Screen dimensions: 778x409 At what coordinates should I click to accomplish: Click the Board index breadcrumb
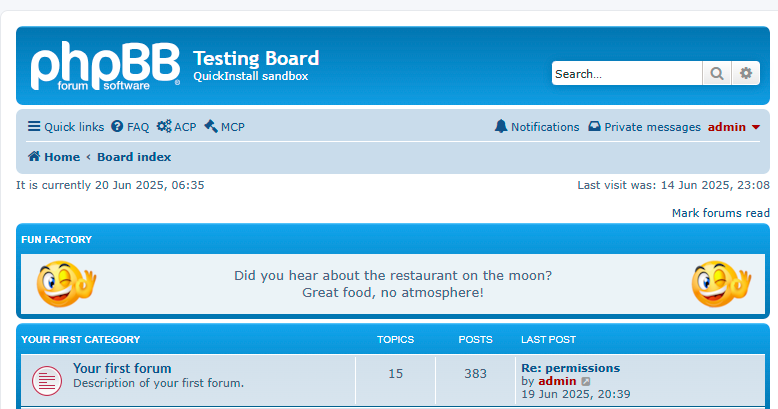point(134,157)
